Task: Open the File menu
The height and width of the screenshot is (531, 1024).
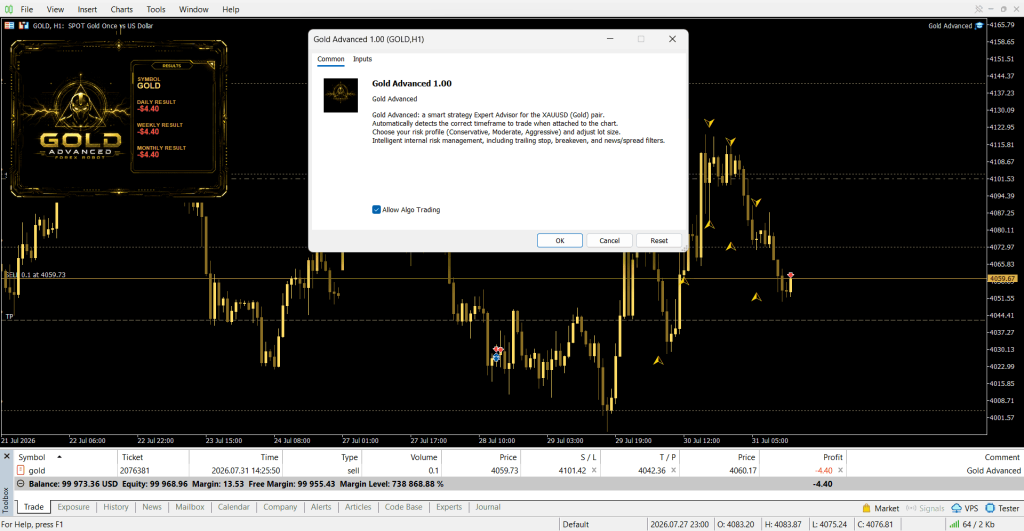Action: tap(27, 9)
